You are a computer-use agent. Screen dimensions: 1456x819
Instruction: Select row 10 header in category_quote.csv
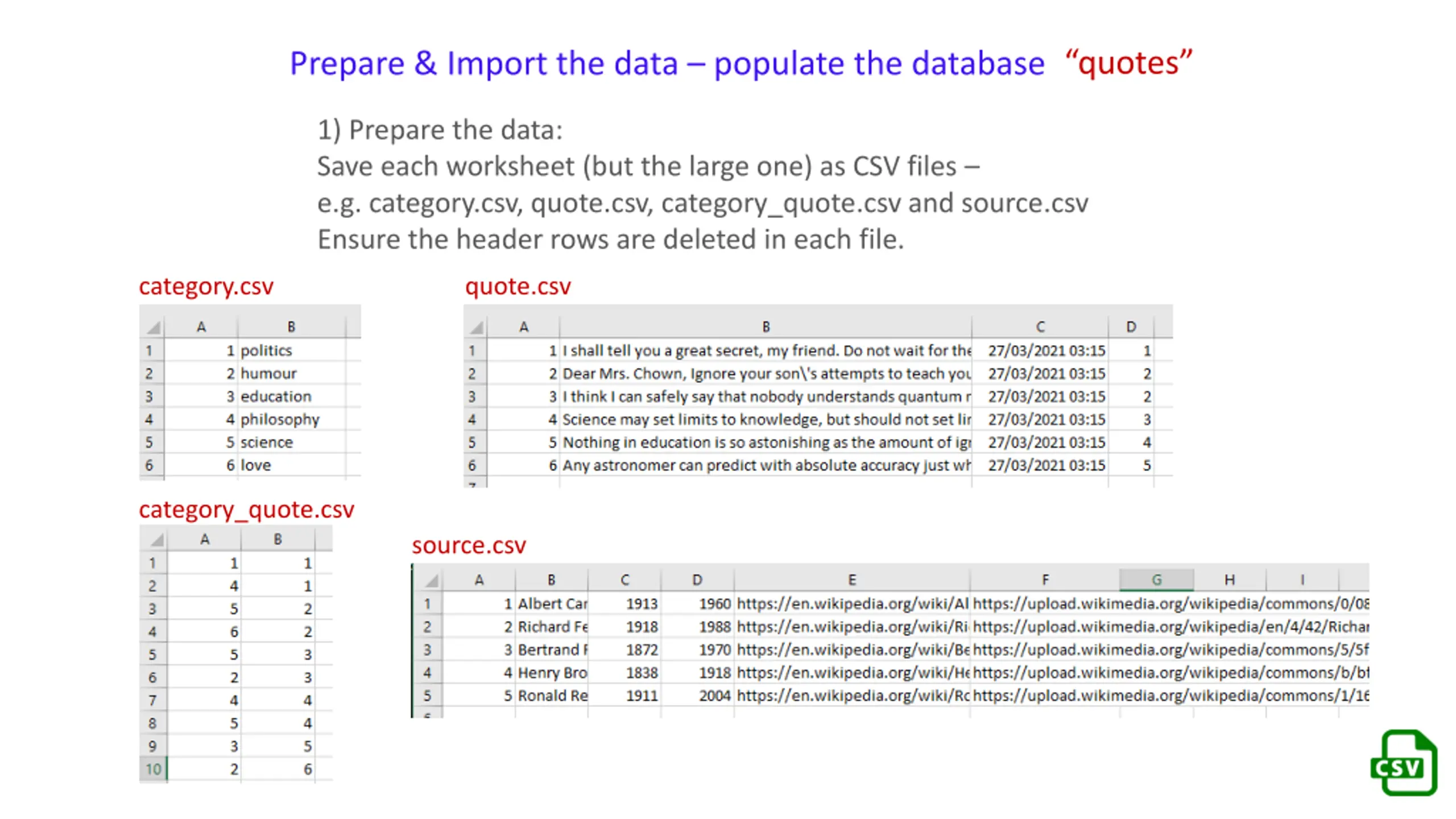click(x=153, y=769)
